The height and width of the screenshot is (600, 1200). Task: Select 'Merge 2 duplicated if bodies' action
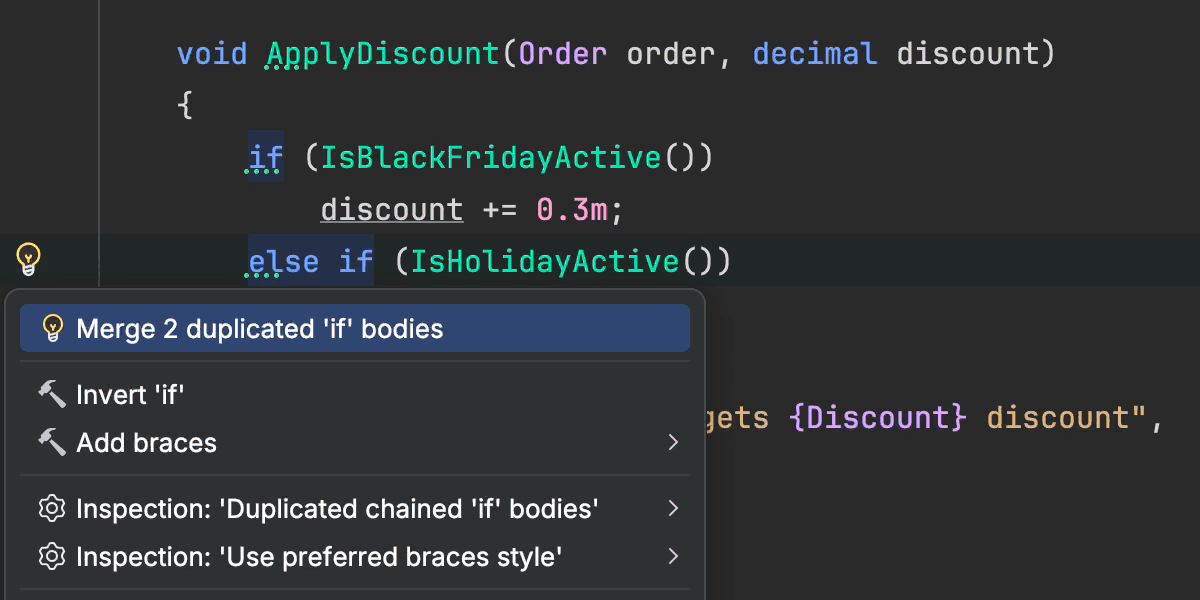pos(260,328)
